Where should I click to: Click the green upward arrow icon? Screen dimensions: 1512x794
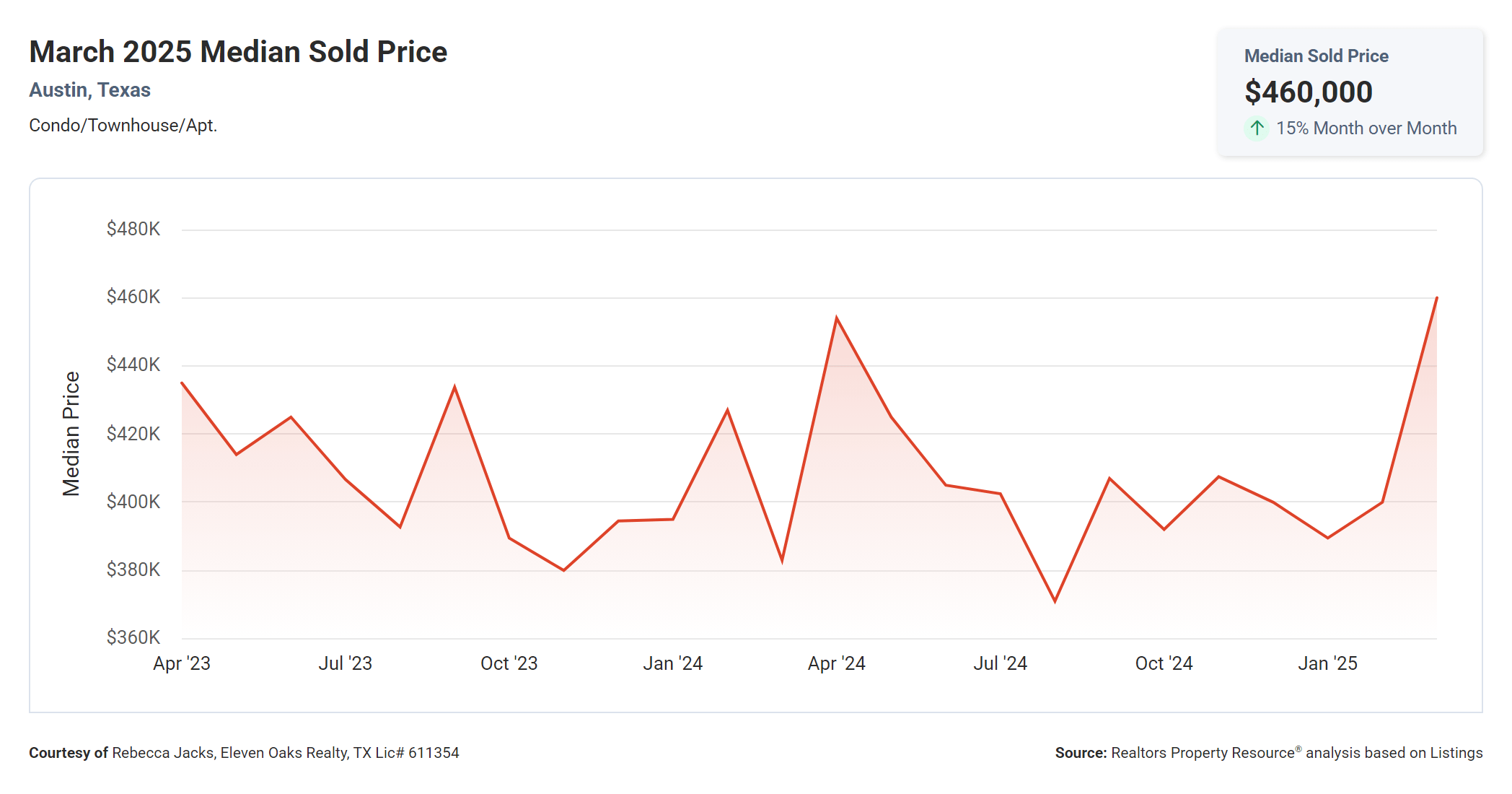click(1257, 128)
